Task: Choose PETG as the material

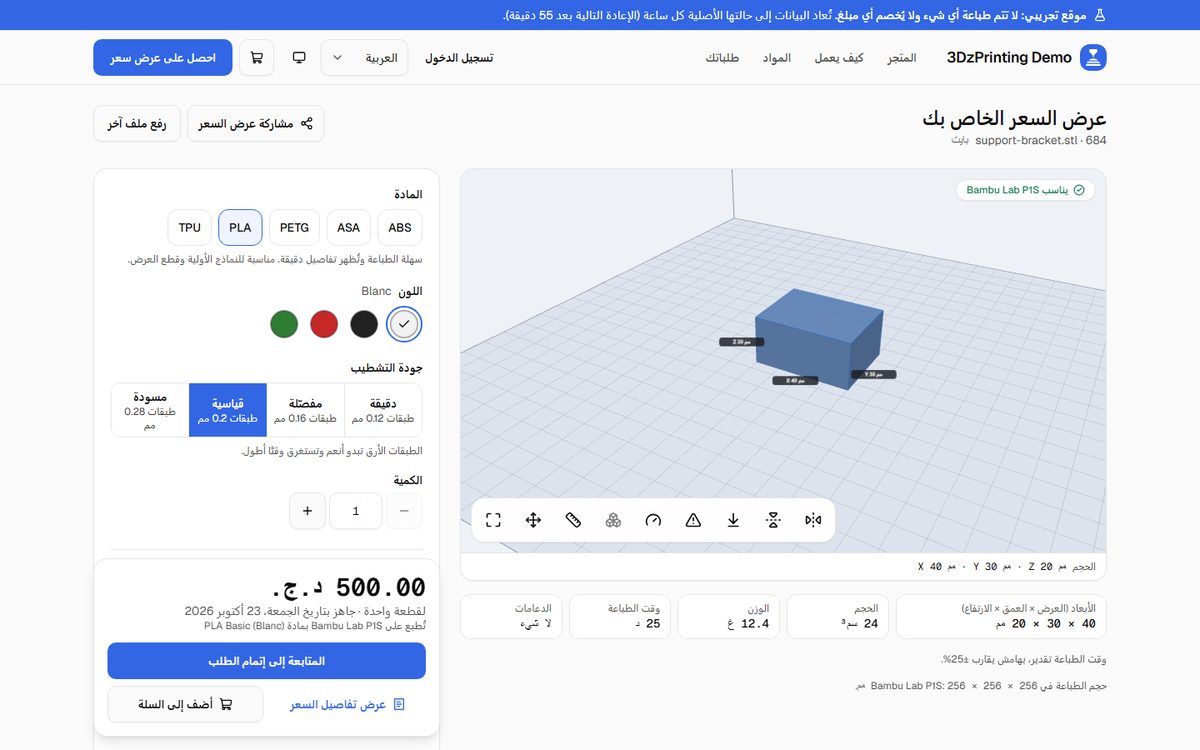Action: tap(295, 227)
